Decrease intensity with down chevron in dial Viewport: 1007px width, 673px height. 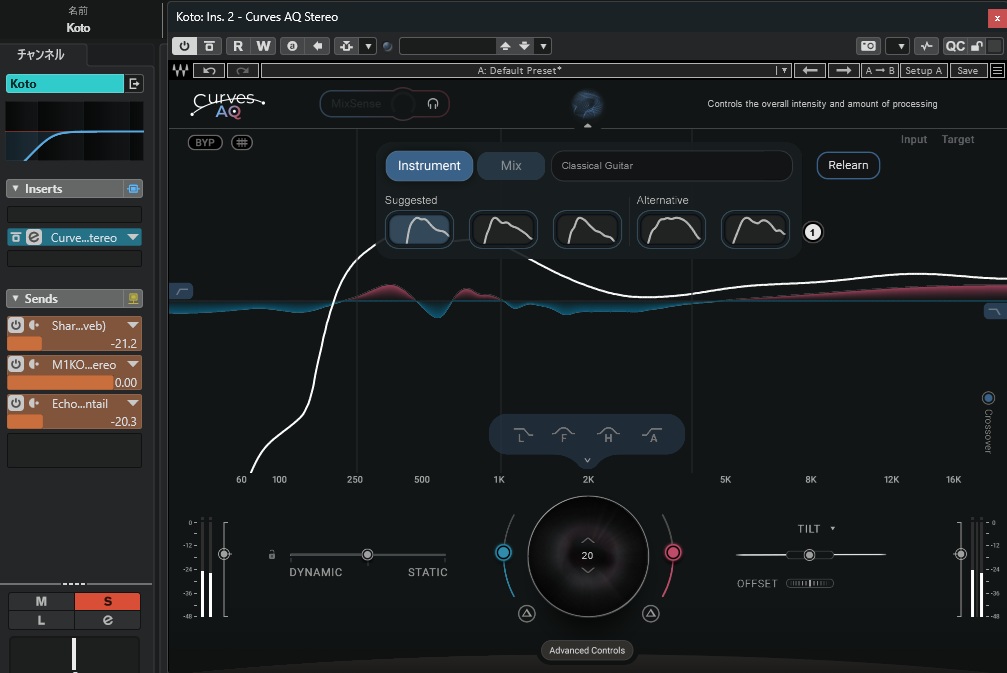pos(588,570)
